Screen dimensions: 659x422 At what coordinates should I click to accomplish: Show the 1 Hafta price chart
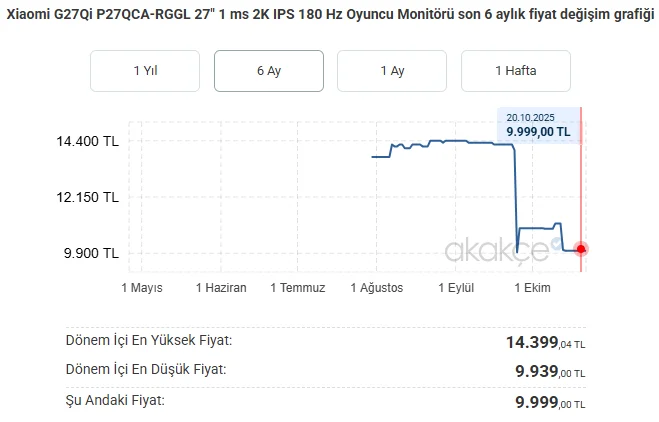click(516, 71)
